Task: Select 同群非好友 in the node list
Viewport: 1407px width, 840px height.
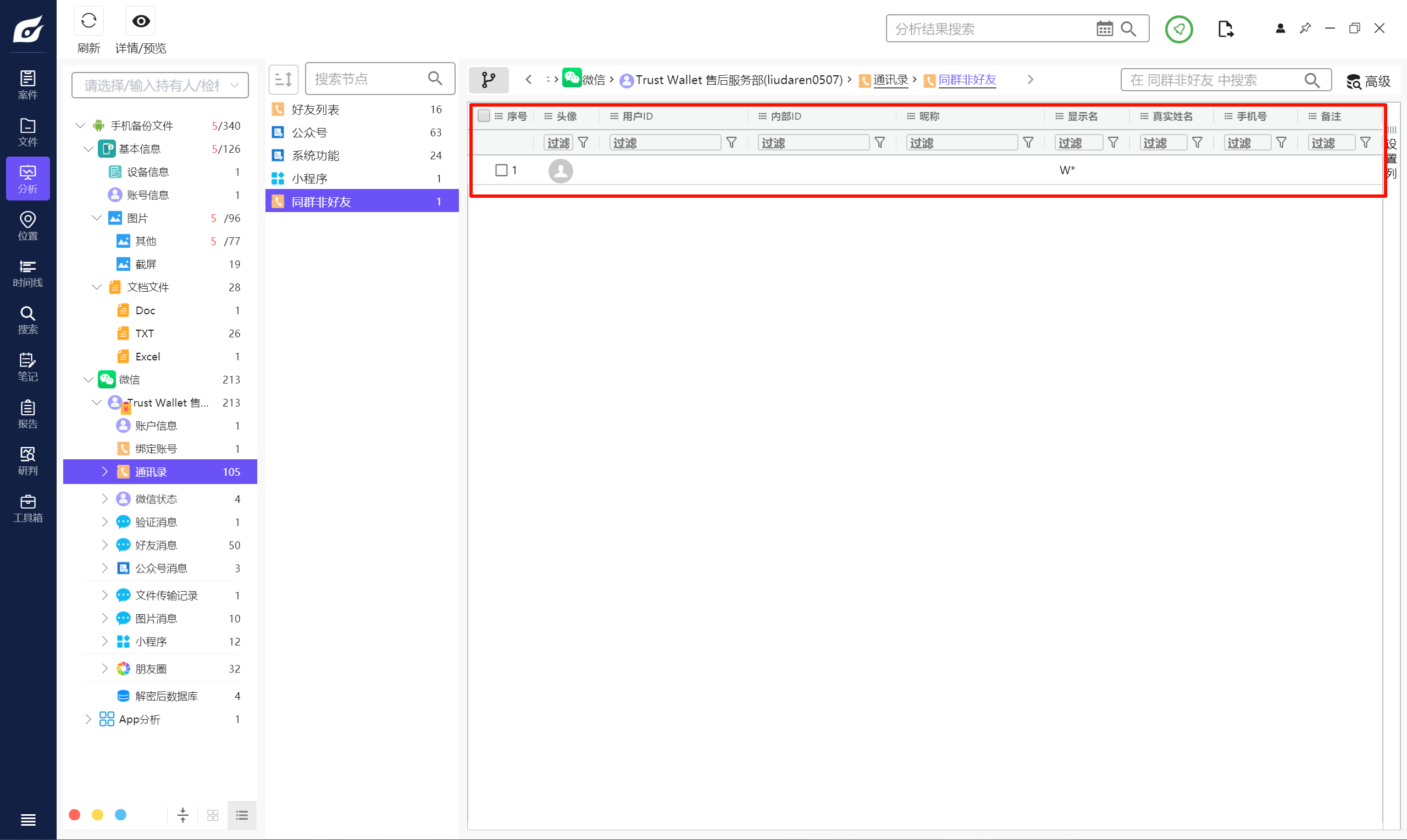Action: click(362, 201)
